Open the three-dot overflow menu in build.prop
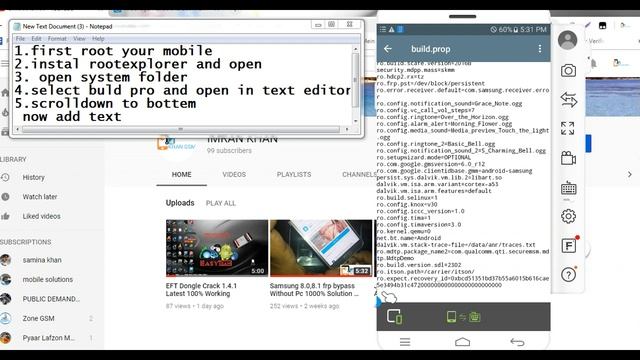 pyautogui.click(x=540, y=49)
